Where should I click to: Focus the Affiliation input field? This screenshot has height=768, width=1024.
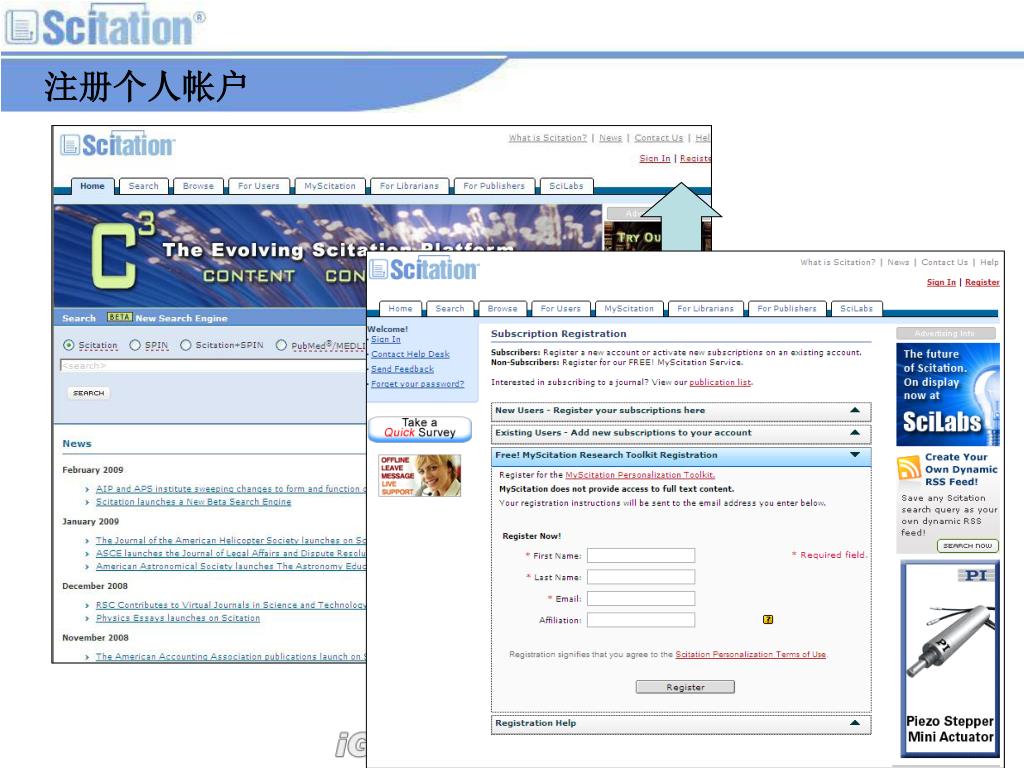pyautogui.click(x=641, y=620)
